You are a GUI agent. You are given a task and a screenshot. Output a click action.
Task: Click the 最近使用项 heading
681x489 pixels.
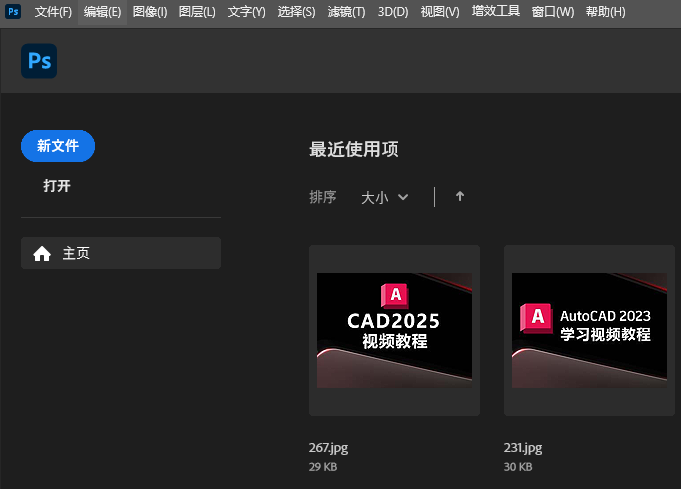(x=354, y=149)
